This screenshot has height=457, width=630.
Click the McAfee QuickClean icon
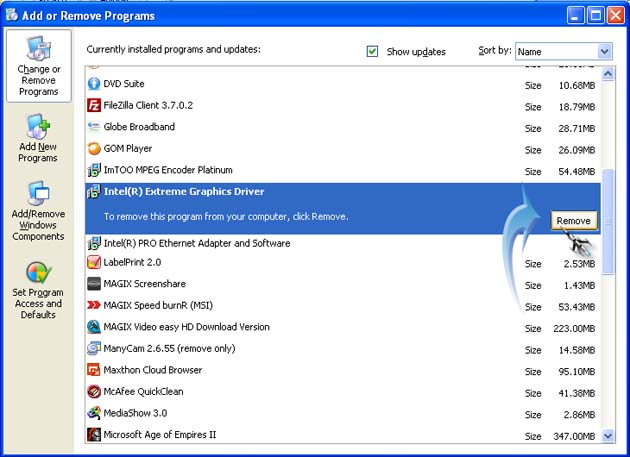click(94, 391)
